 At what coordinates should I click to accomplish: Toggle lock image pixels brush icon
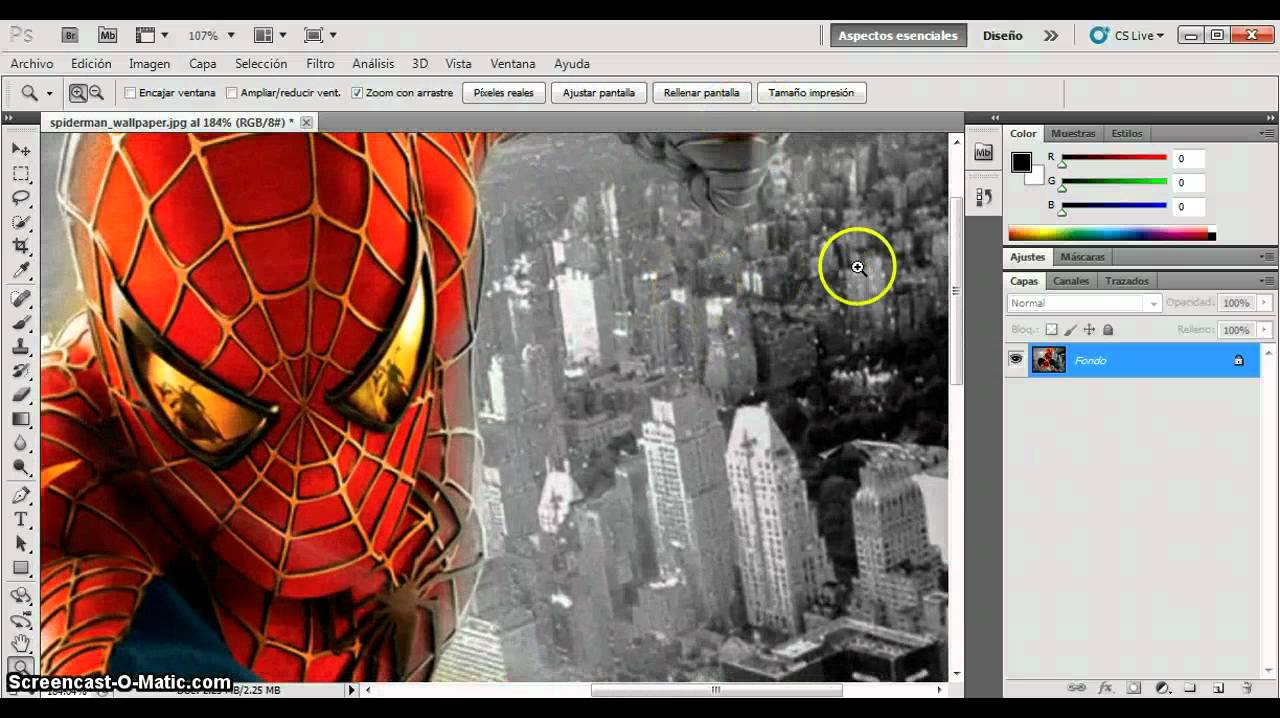point(1070,330)
